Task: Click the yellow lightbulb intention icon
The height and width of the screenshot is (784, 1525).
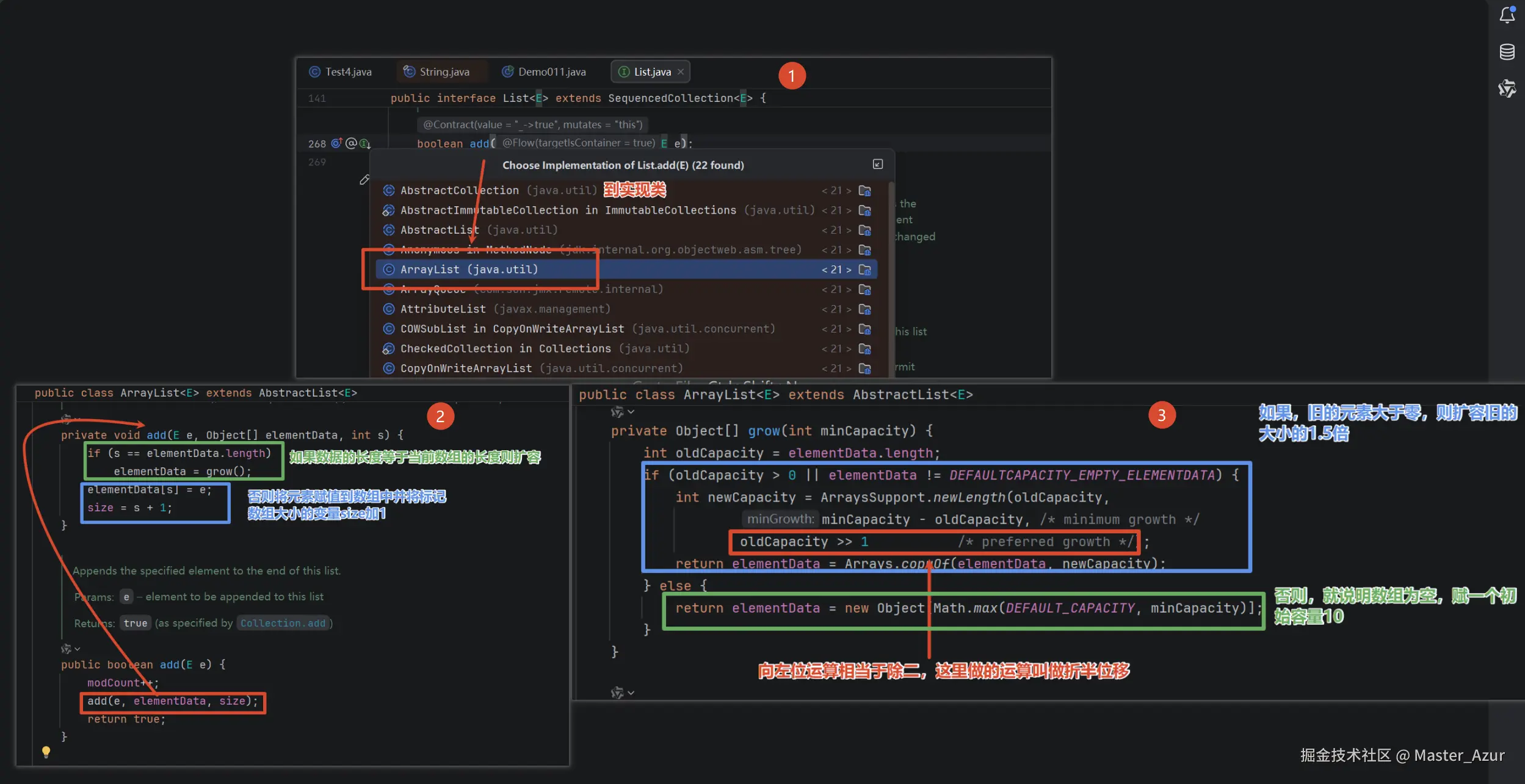Action: click(46, 751)
